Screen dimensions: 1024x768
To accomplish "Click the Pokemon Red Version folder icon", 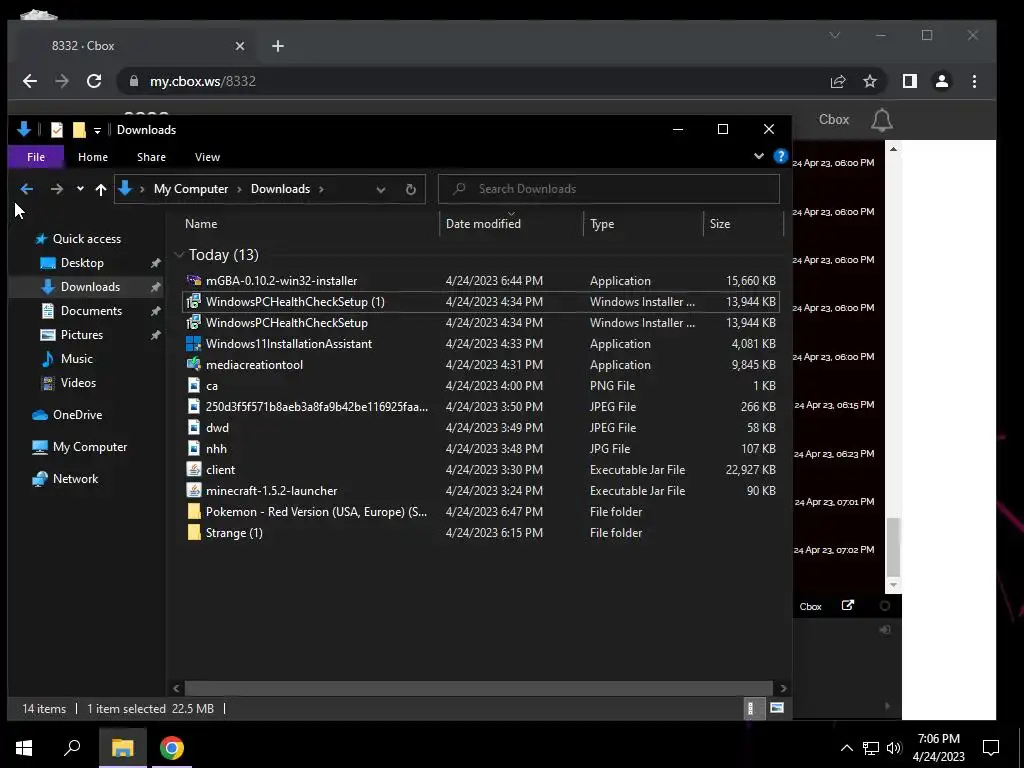I will [x=193, y=511].
